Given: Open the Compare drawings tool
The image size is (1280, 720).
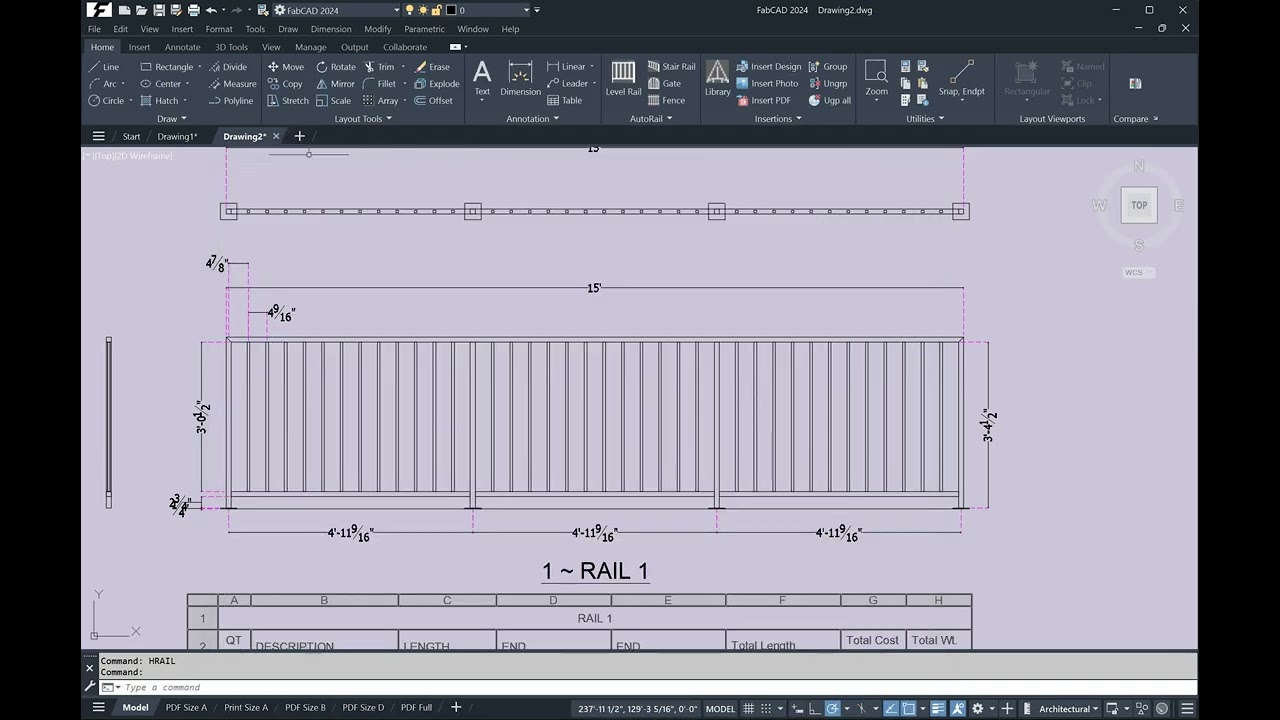Looking at the screenshot, I should pos(1135,84).
